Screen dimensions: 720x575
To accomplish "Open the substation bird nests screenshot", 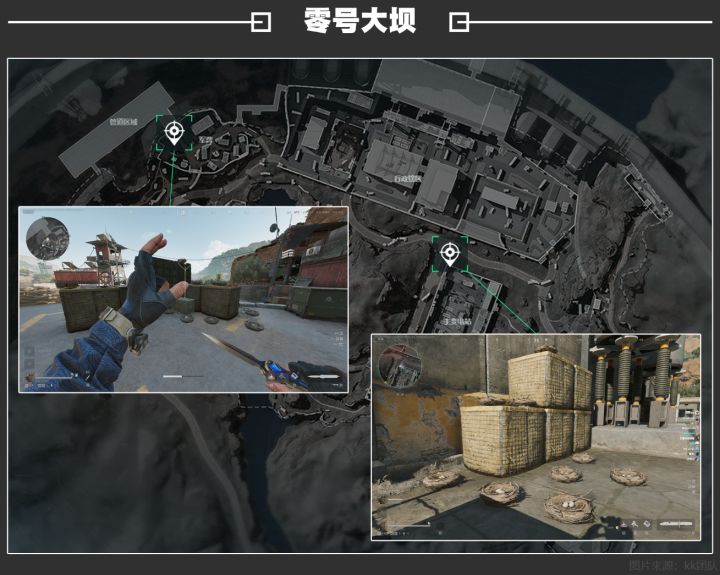I will (536, 437).
